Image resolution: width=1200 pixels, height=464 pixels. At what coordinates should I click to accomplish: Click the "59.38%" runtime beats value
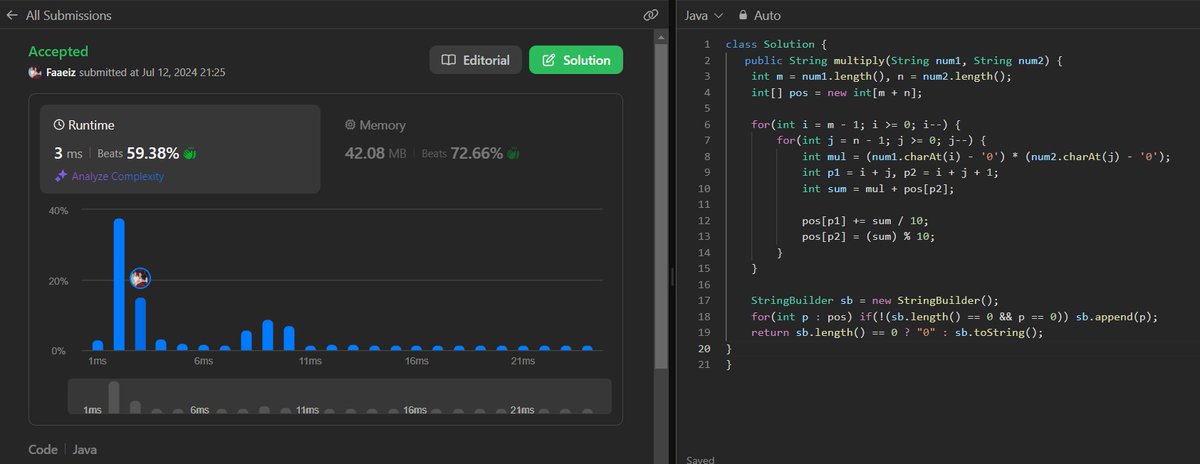pos(153,153)
